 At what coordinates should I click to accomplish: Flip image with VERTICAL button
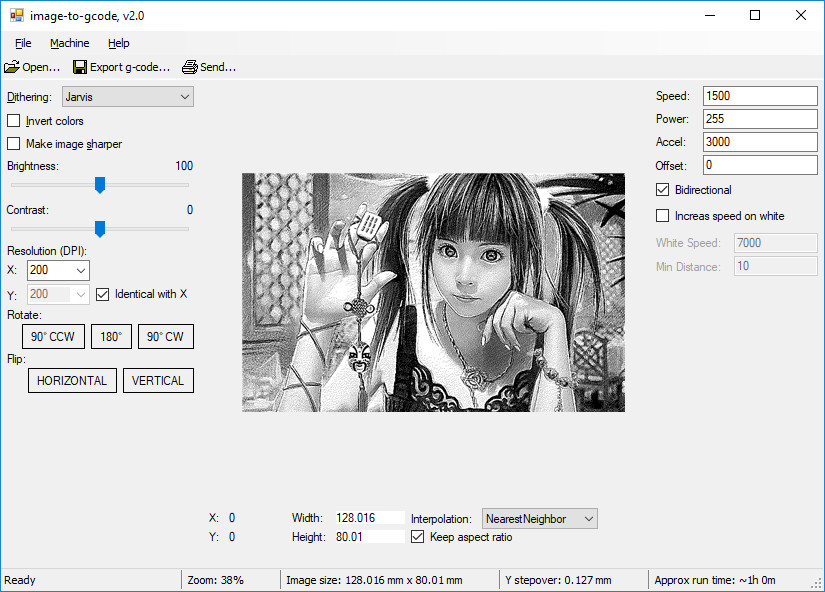(x=158, y=380)
